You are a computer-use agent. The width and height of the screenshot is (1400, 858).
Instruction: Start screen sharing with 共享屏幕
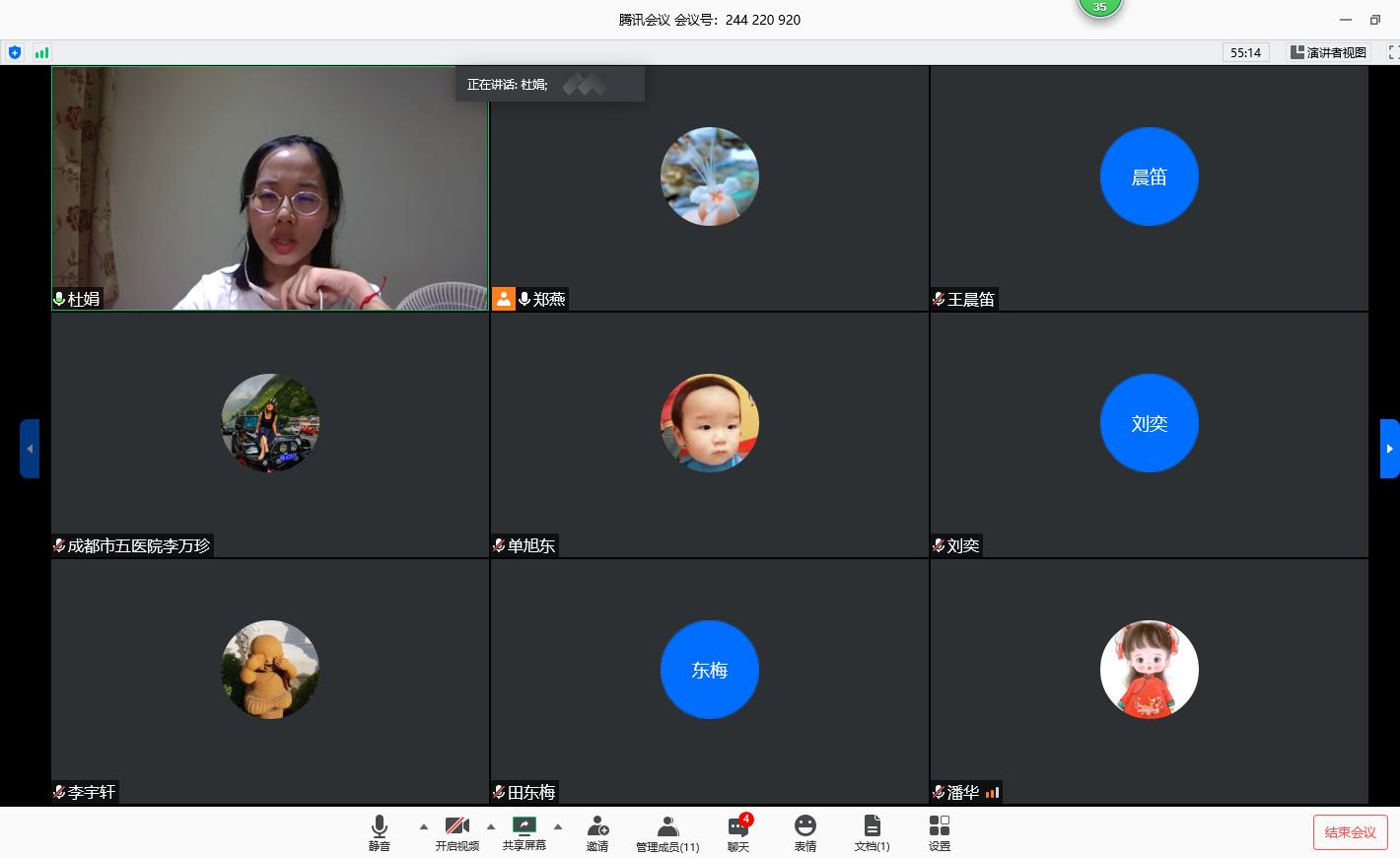pyautogui.click(x=525, y=833)
